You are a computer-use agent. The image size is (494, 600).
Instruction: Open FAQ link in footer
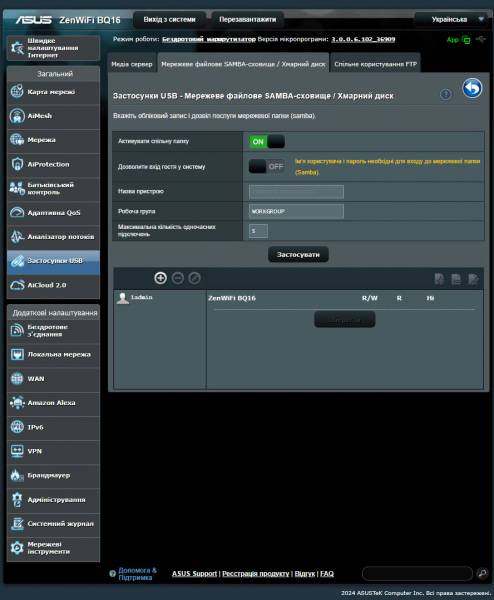tap(327, 574)
